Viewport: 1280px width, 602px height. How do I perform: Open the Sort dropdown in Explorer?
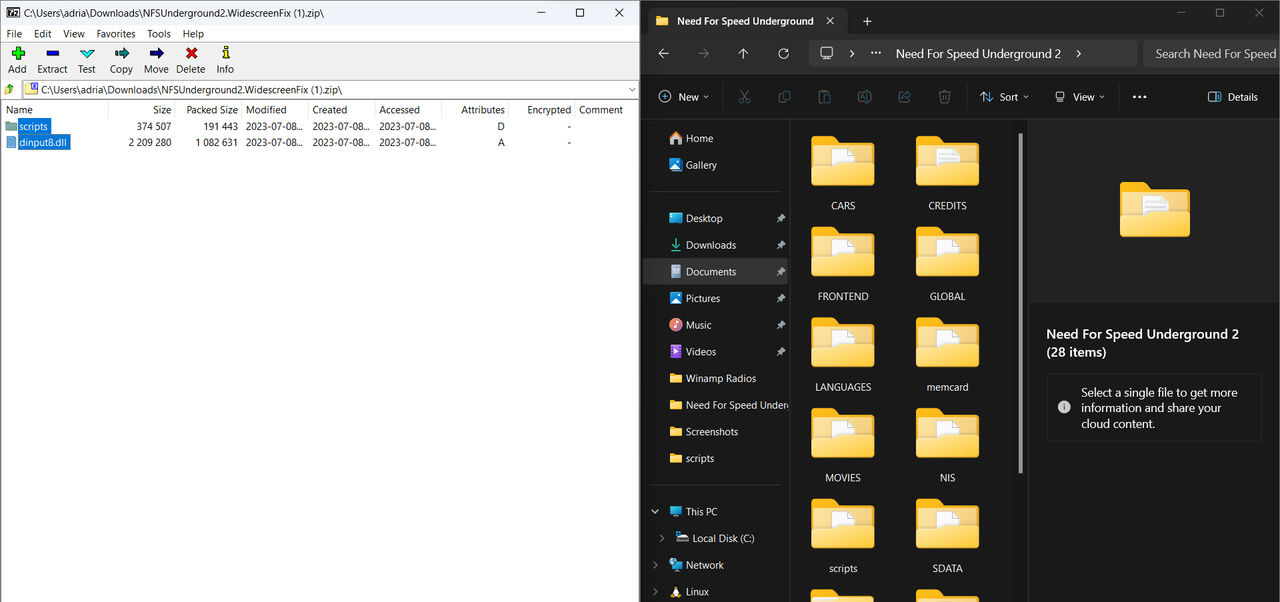[1004, 97]
